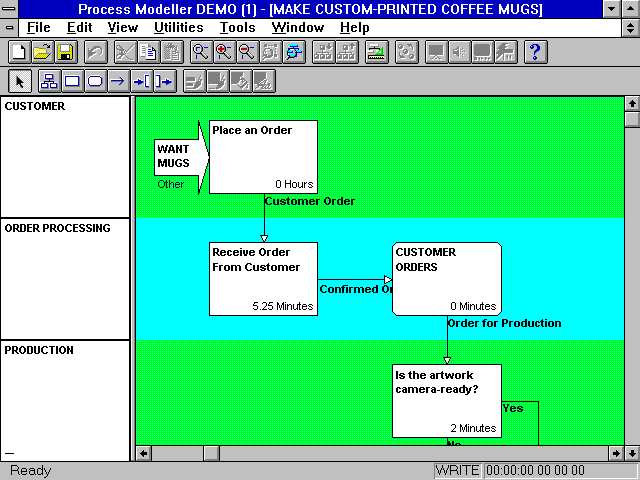
Task: Select the hierarchy chart tool
Action: point(48,81)
